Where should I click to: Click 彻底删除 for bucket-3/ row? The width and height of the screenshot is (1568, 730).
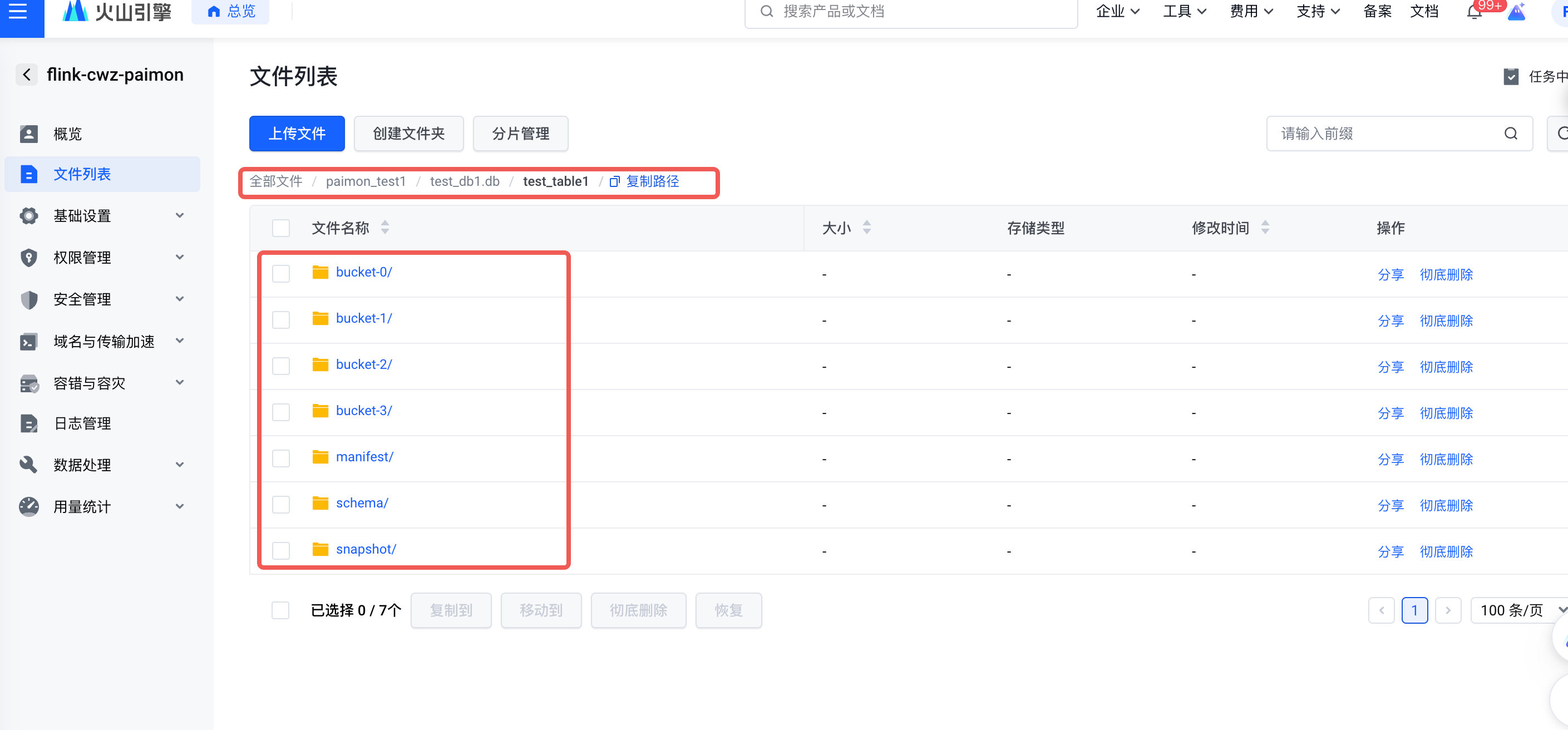(1446, 413)
